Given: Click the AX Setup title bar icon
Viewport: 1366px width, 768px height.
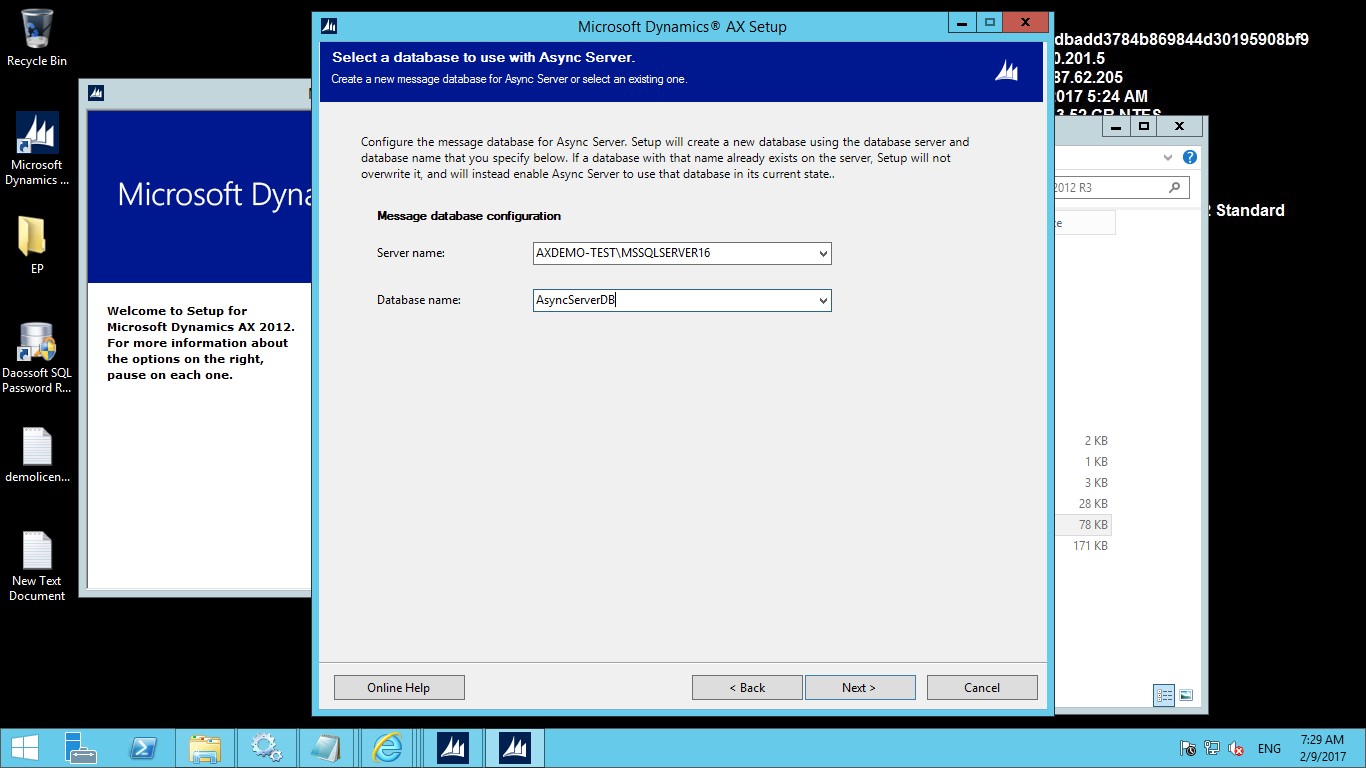Looking at the screenshot, I should coord(329,26).
